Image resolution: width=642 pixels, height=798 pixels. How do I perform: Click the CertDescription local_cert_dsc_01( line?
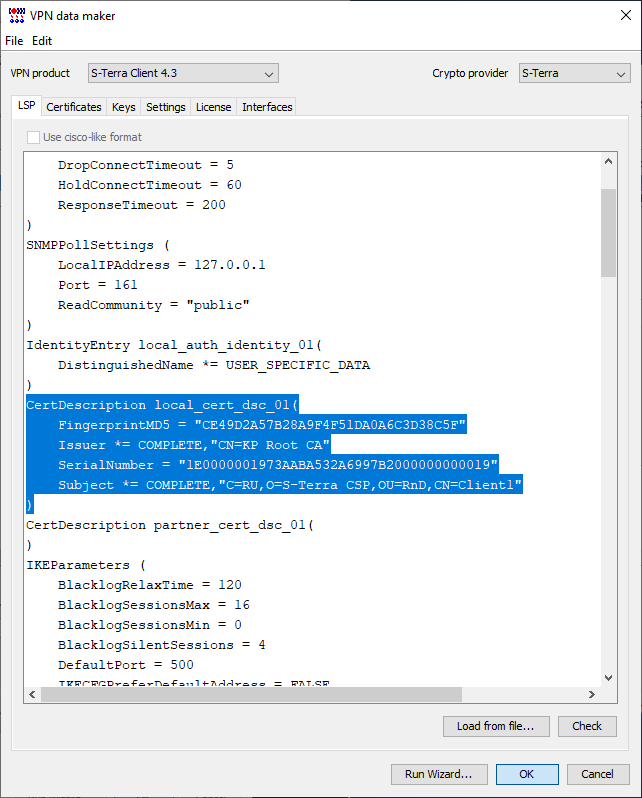(x=162, y=405)
